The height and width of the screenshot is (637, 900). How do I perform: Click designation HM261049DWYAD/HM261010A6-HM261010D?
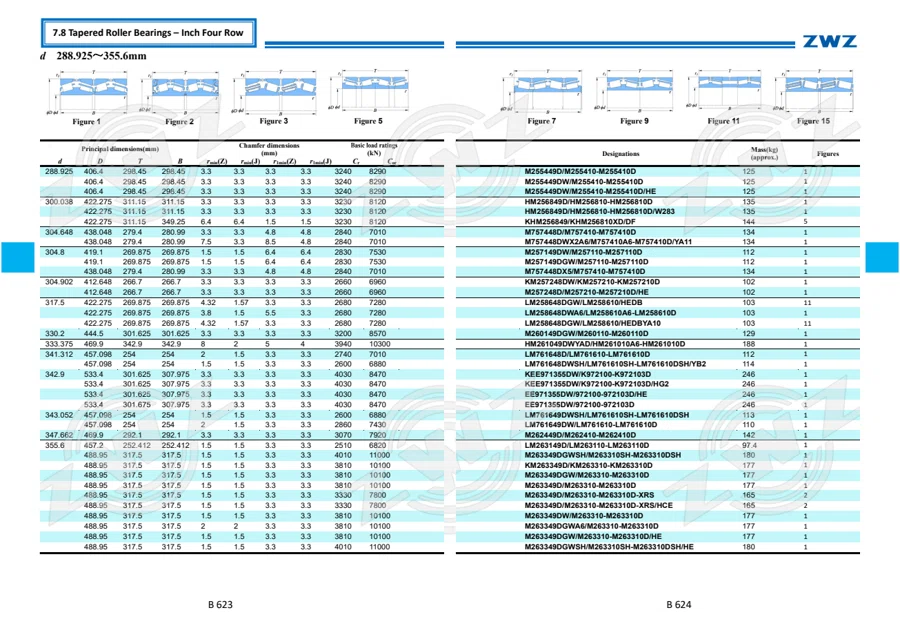(605, 344)
